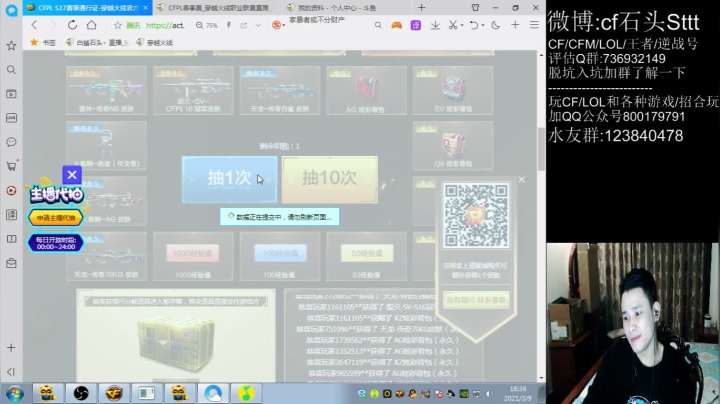Open the sidebar book reader icon
Viewport: 720px width, 404px height.
(x=11, y=239)
